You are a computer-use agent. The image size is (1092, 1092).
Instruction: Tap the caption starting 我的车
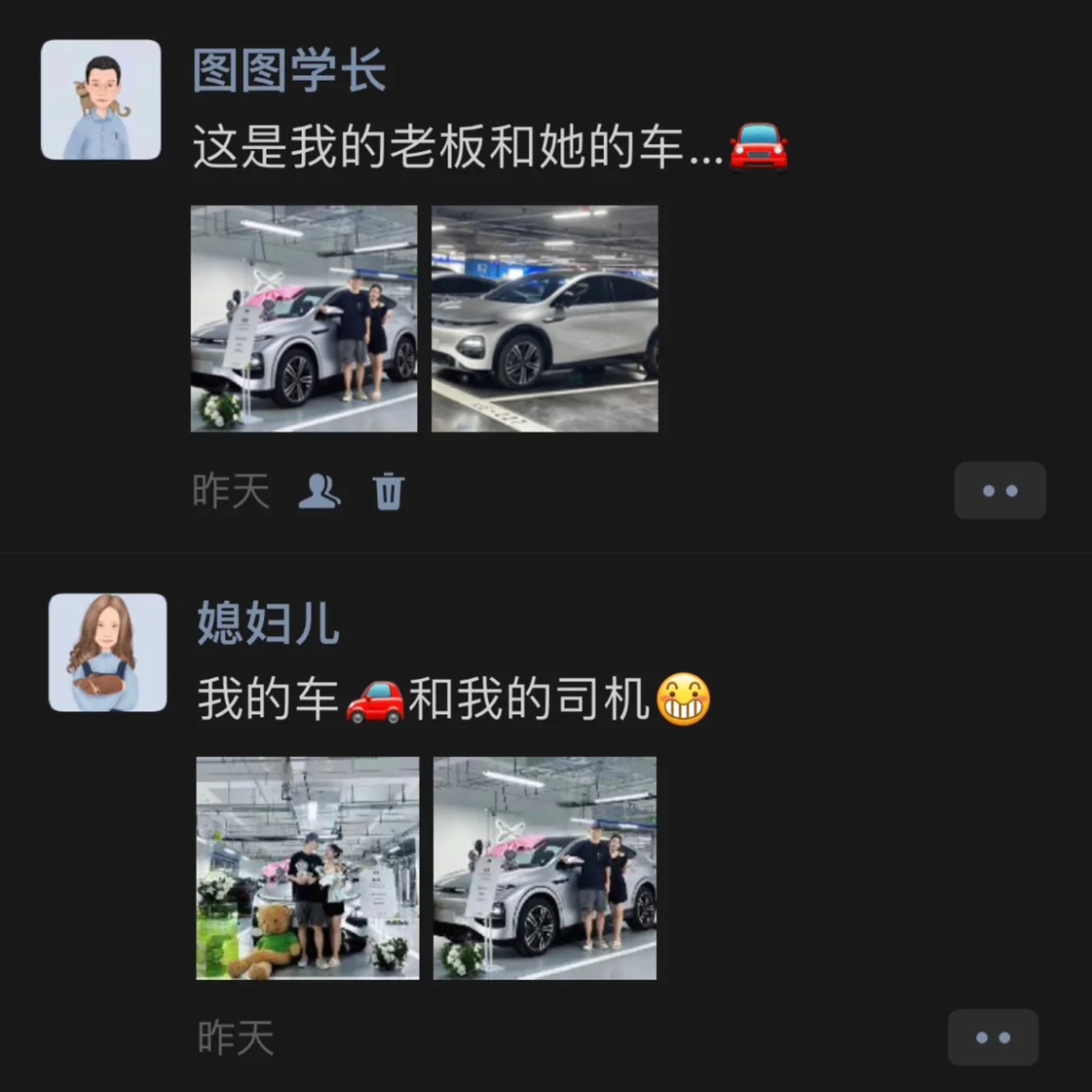pos(454,699)
